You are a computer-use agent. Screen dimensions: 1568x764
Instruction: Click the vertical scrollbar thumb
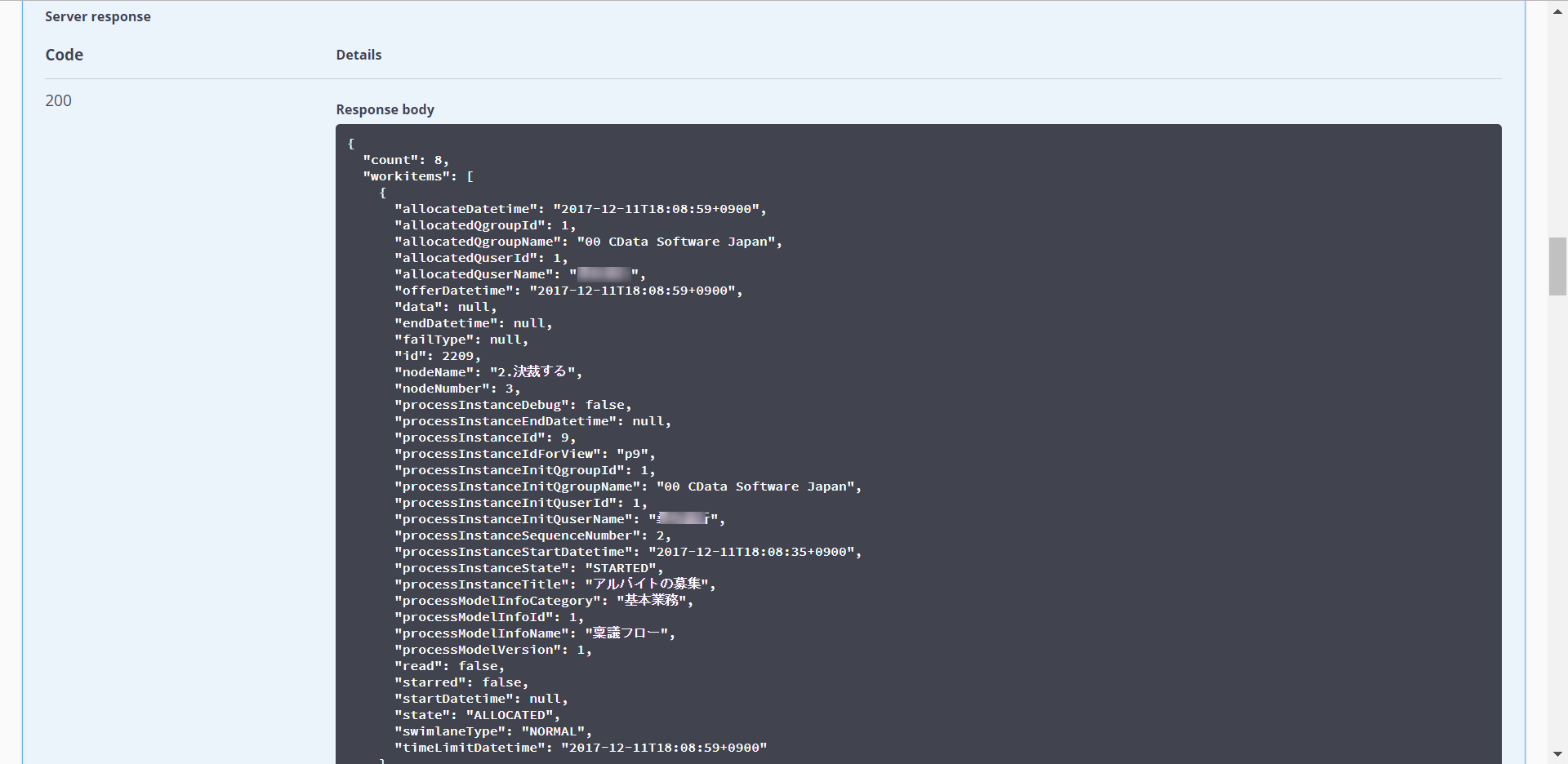tap(1557, 266)
